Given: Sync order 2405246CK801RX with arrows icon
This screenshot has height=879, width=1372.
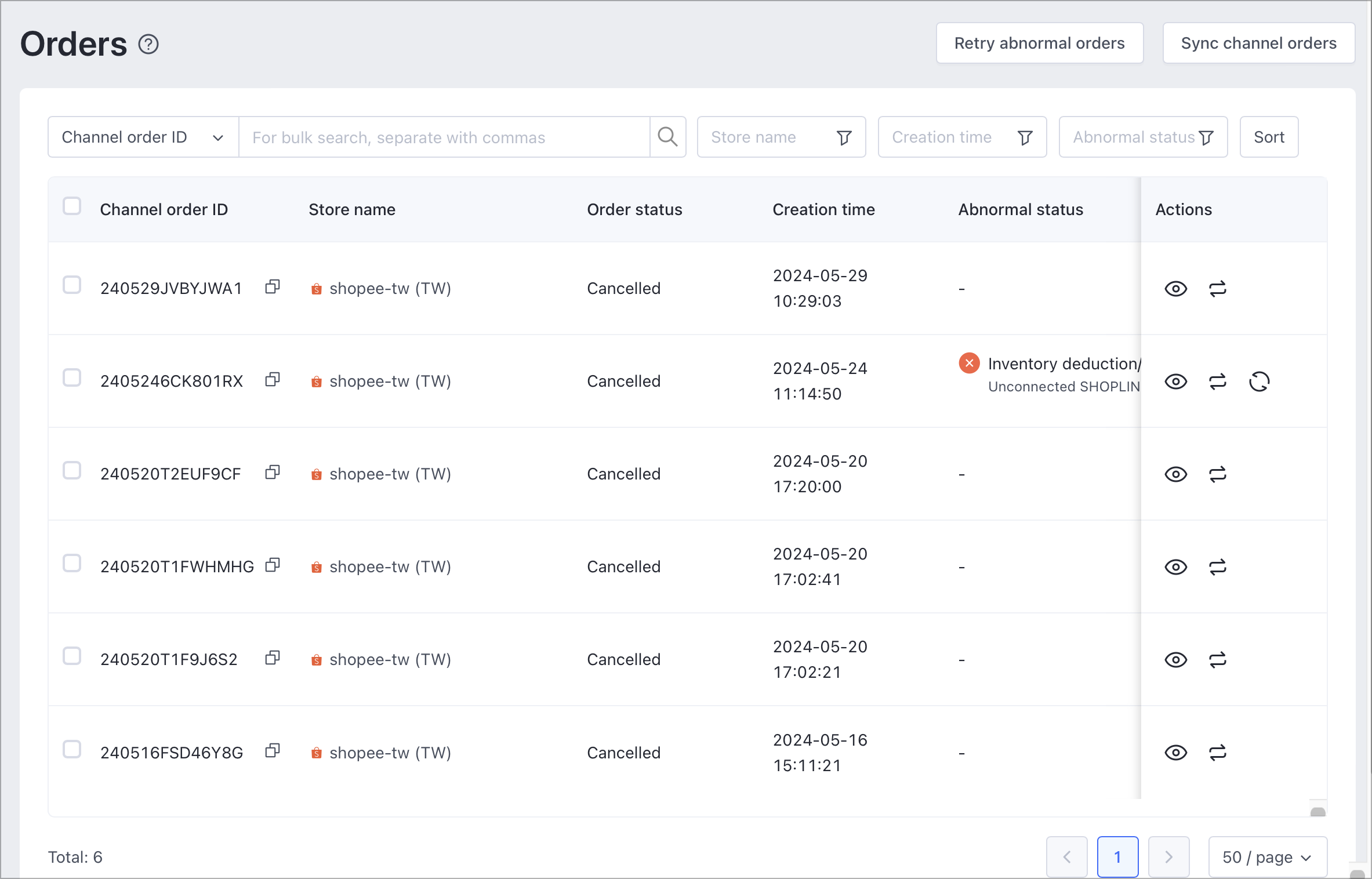Looking at the screenshot, I should 1218,382.
